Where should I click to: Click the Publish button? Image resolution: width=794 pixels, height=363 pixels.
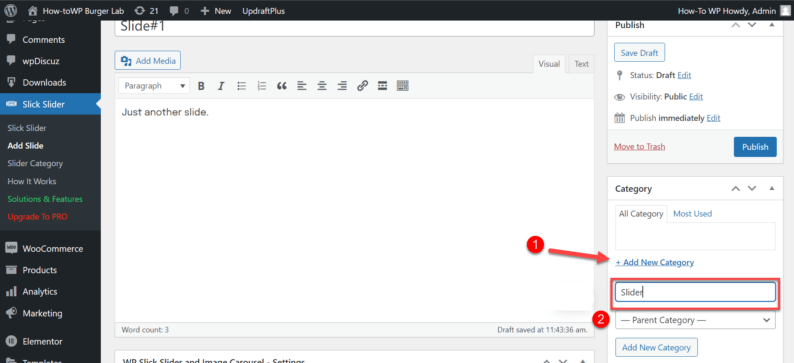coord(755,147)
